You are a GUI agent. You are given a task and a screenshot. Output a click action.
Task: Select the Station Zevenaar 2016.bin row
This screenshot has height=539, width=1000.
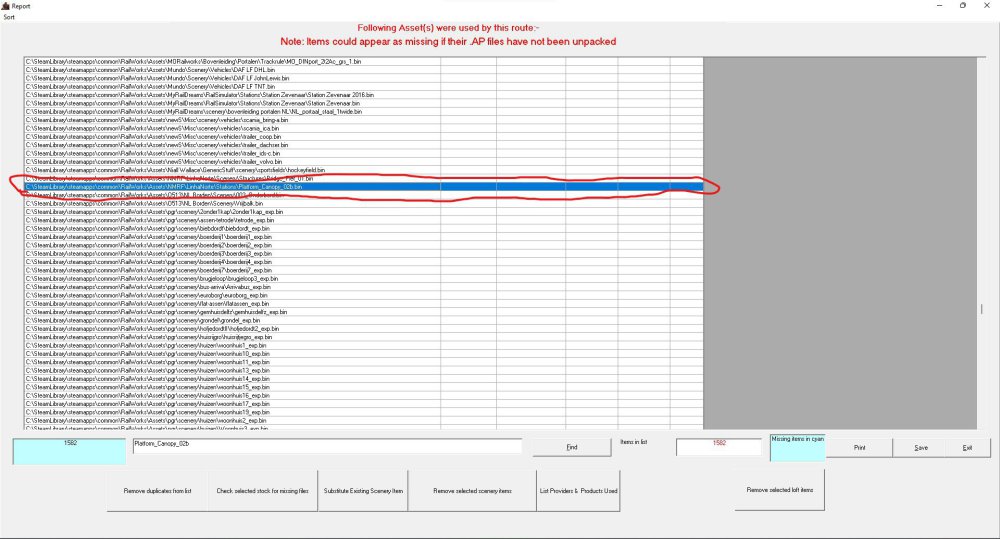coord(200,94)
